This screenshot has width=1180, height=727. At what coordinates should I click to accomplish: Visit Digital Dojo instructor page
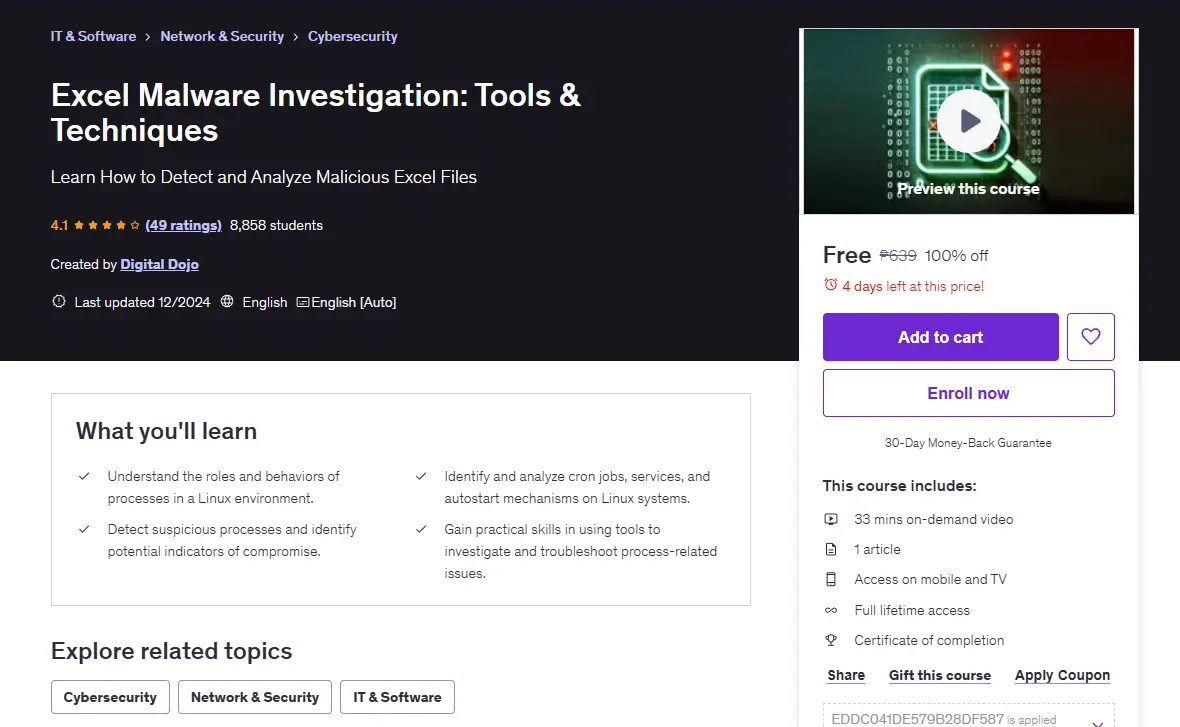click(160, 264)
